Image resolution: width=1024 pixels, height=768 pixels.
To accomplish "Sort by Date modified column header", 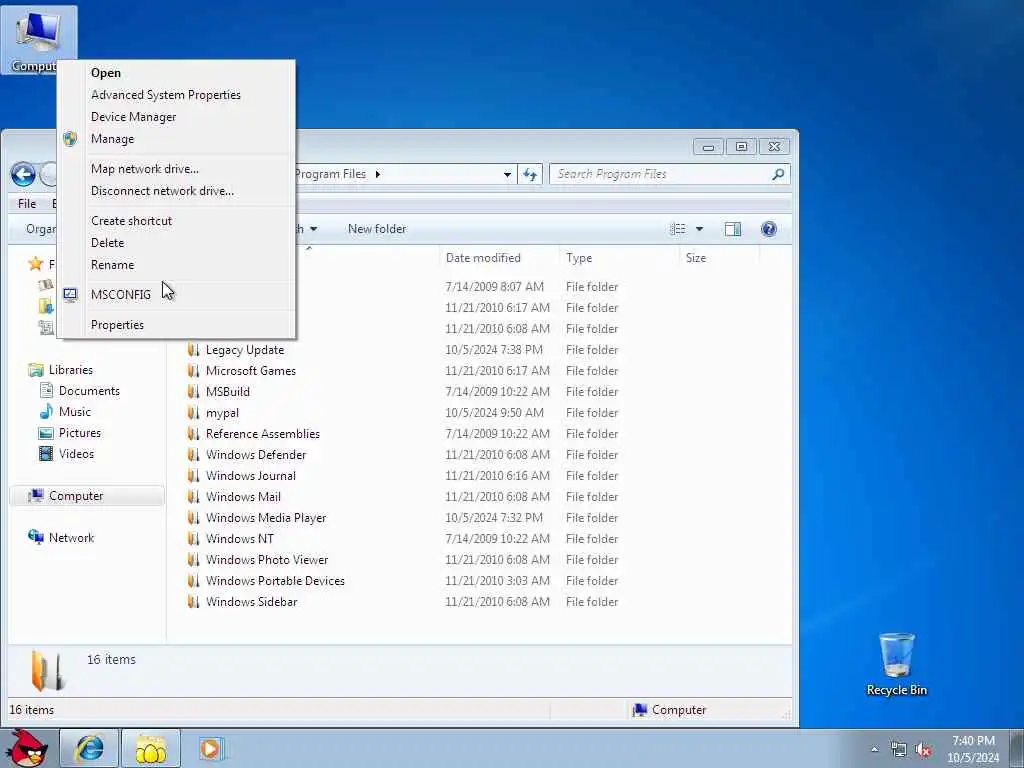I will tap(500, 258).
